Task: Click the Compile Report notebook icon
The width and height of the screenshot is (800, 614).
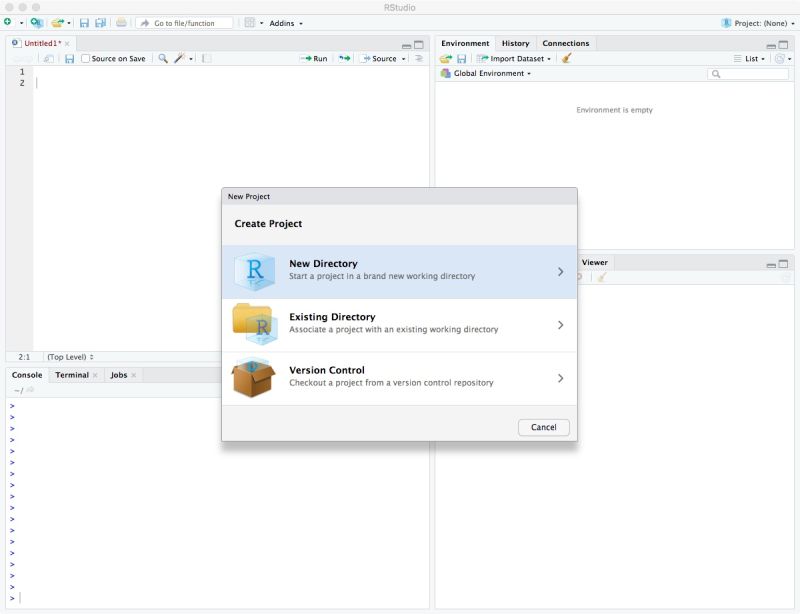Action: (206, 59)
